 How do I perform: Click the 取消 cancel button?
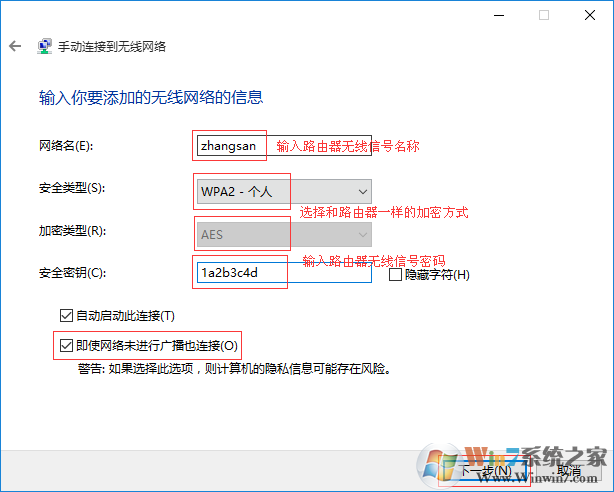(x=569, y=470)
